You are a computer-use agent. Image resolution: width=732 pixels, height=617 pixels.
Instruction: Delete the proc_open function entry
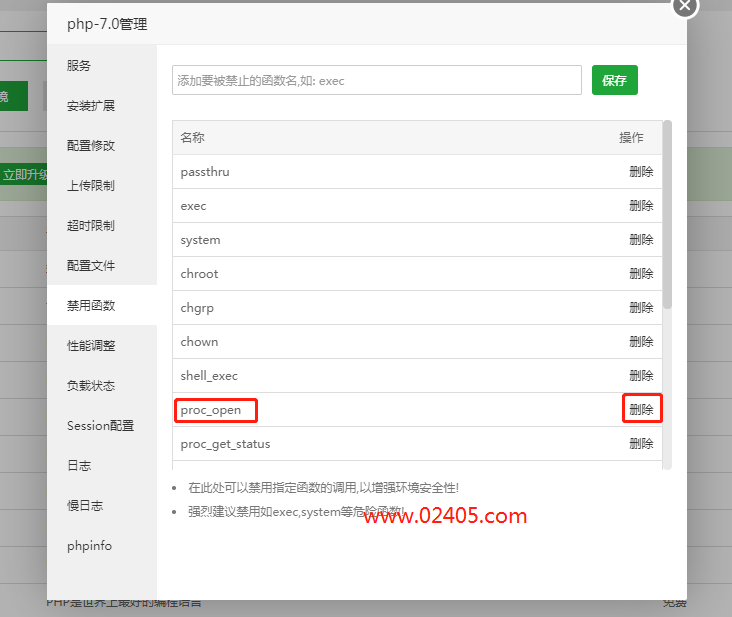click(x=641, y=410)
